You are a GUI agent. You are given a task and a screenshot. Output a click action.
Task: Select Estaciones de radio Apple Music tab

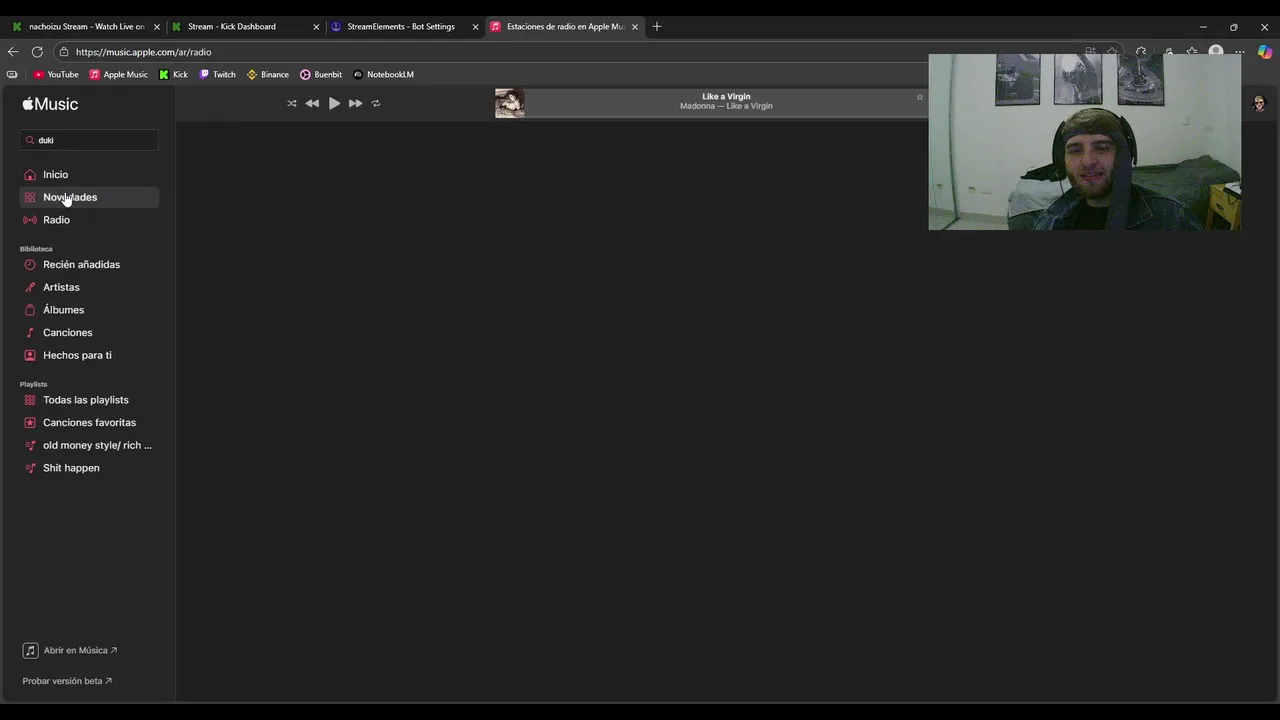pyautogui.click(x=563, y=27)
